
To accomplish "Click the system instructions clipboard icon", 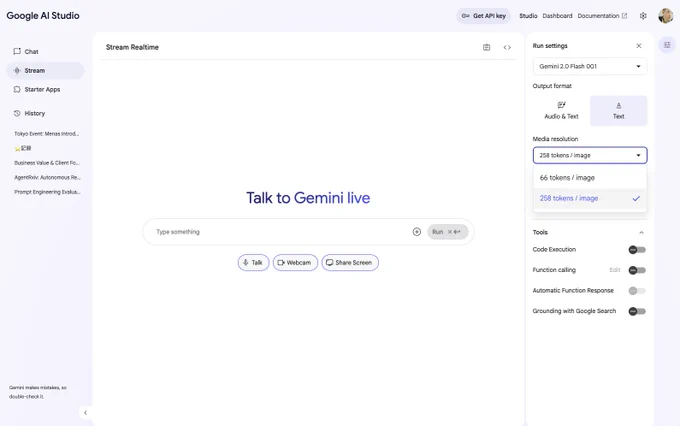I will pos(487,47).
